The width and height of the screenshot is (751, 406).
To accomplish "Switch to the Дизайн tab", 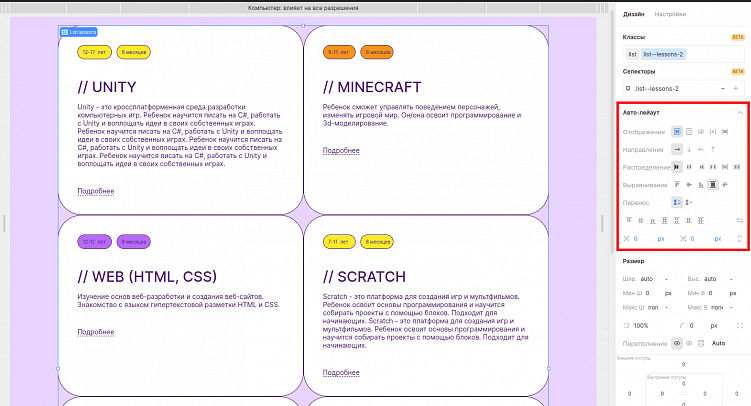I will point(633,14).
